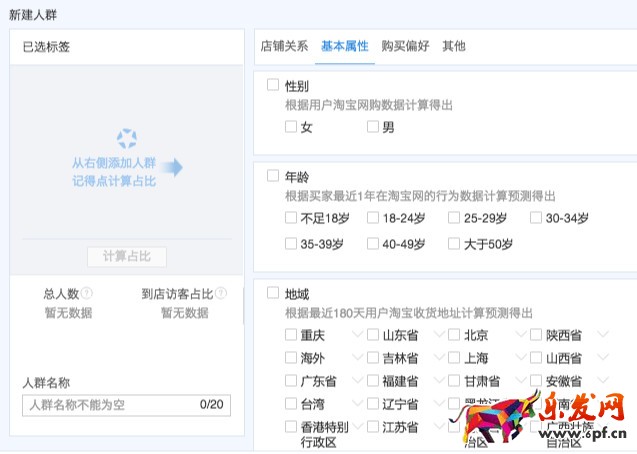Viewport: 637px width, 454px height.
Task: Select the 30-34岁 age checkbox
Action: point(536,218)
